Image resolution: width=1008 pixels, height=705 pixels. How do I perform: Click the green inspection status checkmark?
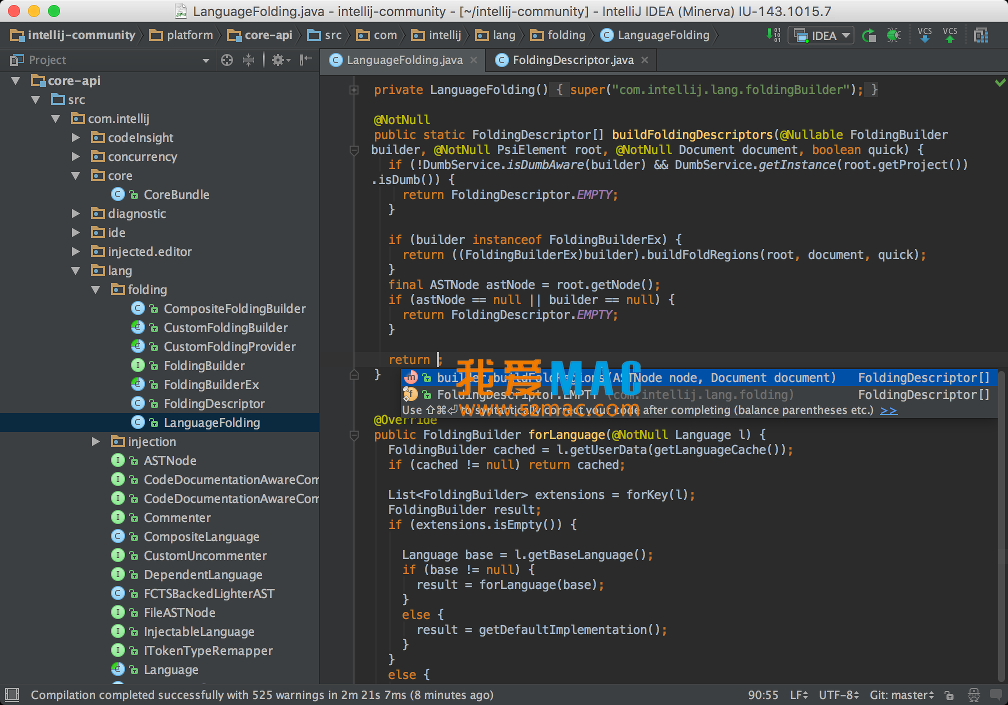pyautogui.click(x=1000, y=82)
